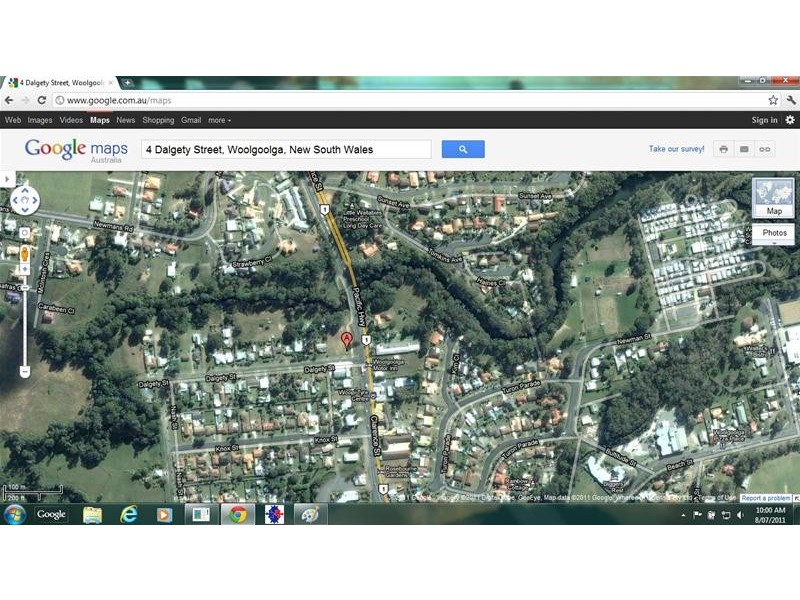Click the Google taskbar toolbar button
The height and width of the screenshot is (600, 800).
coord(51,514)
